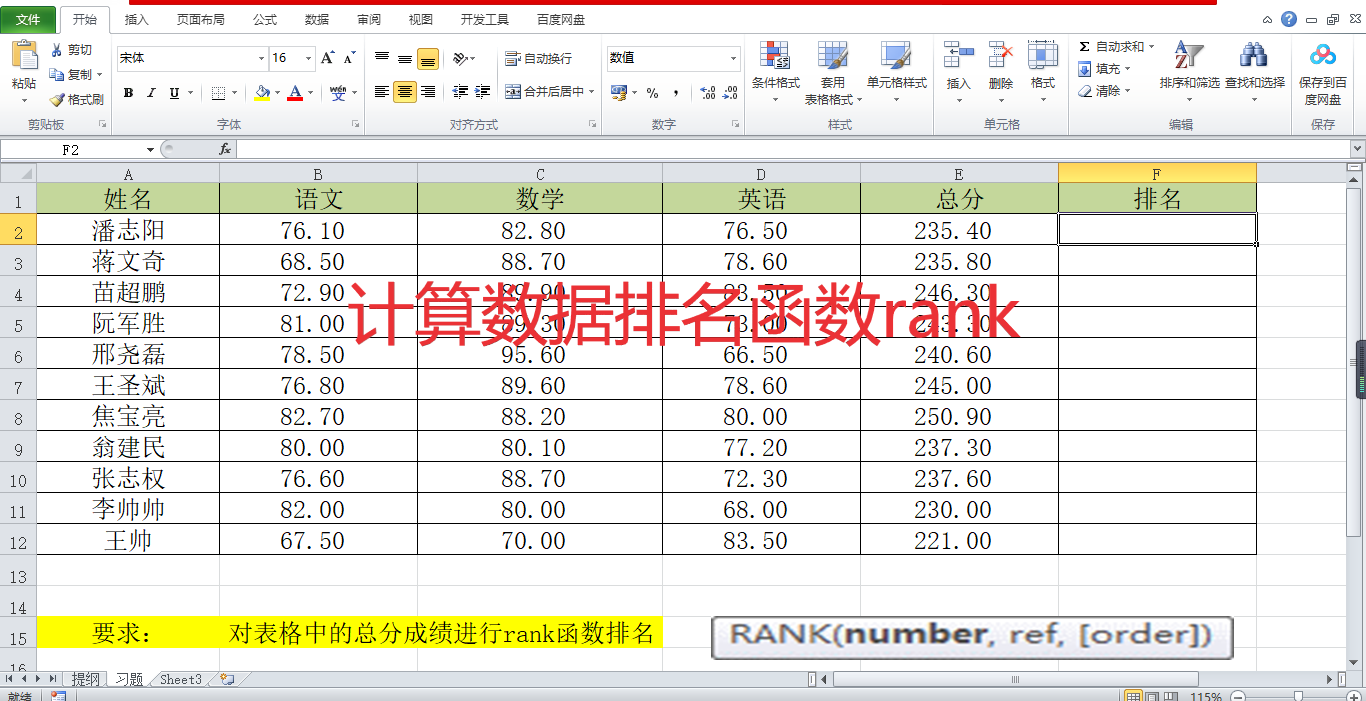
Task: Click the Copy (复制) icon
Action: click(x=57, y=75)
